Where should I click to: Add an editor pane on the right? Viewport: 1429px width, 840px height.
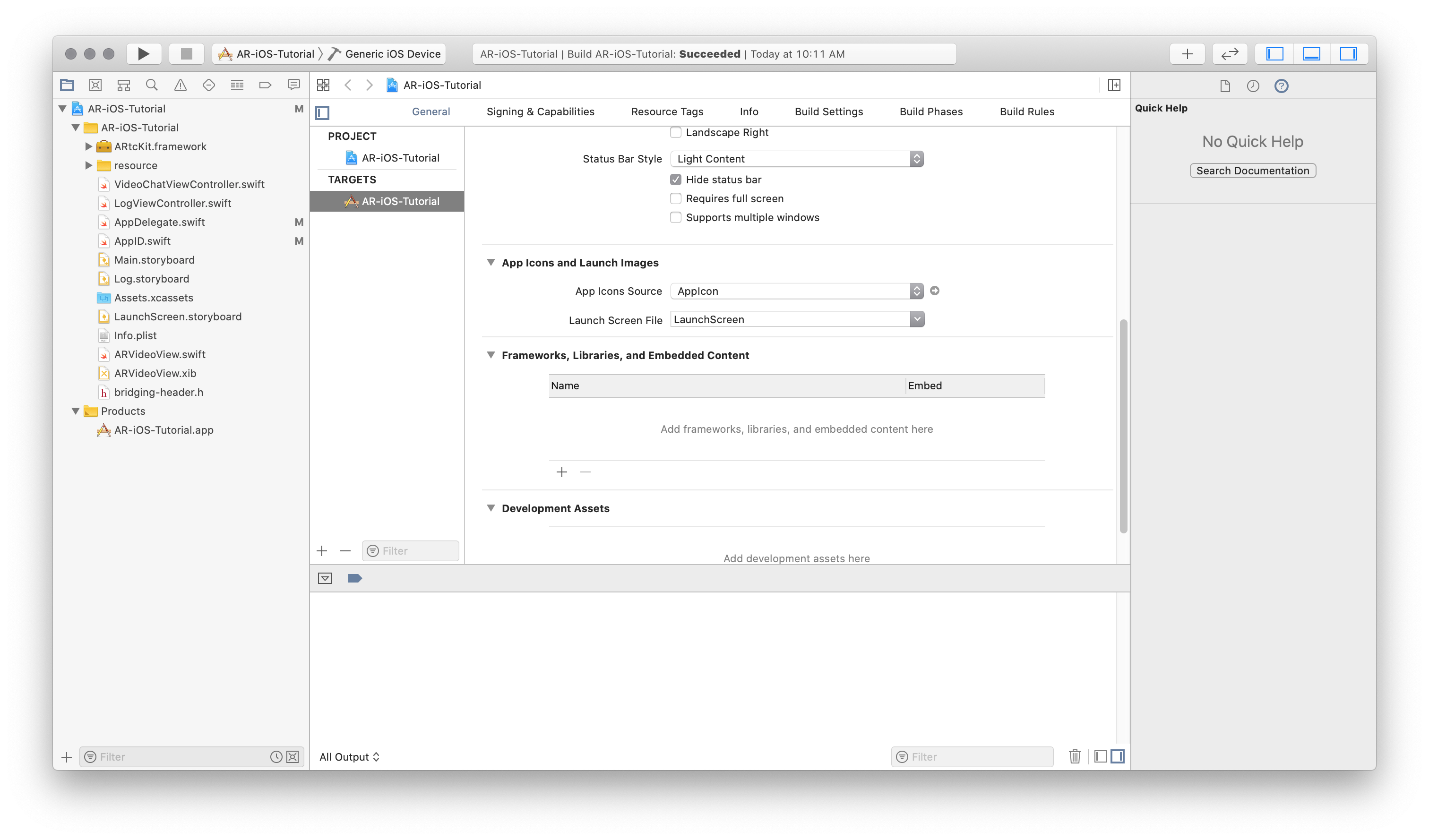[x=1114, y=85]
